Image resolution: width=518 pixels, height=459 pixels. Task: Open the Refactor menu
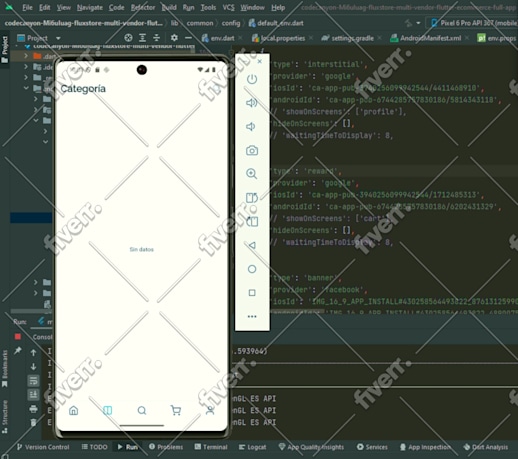pos(143,7)
